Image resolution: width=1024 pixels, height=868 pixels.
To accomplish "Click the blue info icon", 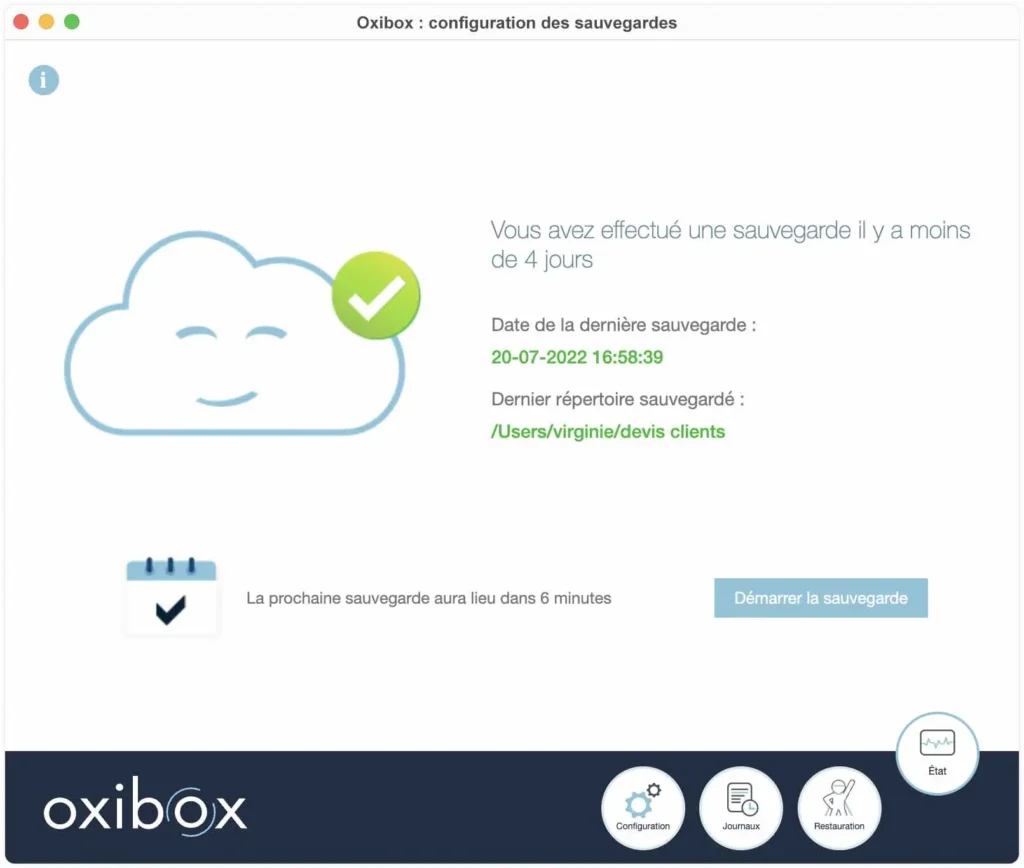I will pyautogui.click(x=43, y=80).
